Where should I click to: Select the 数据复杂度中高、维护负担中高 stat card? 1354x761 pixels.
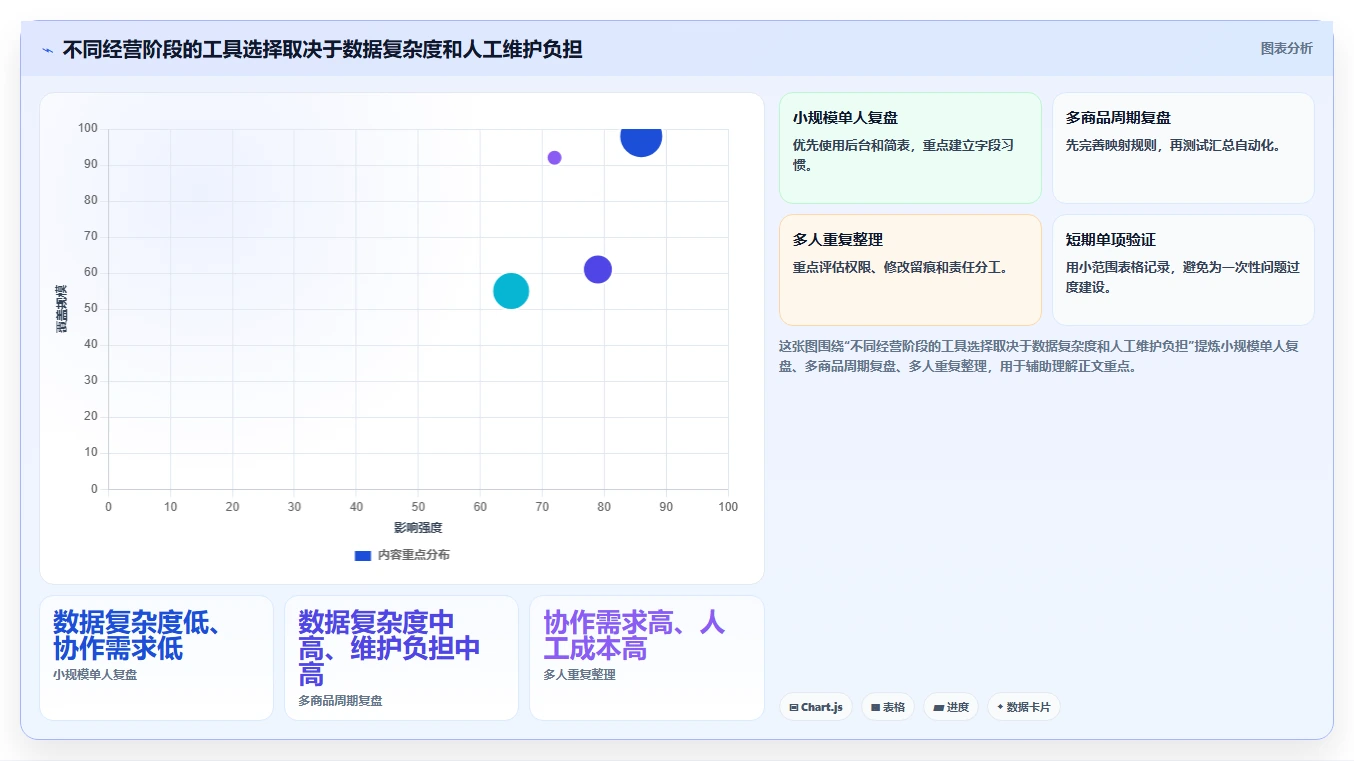(x=401, y=658)
